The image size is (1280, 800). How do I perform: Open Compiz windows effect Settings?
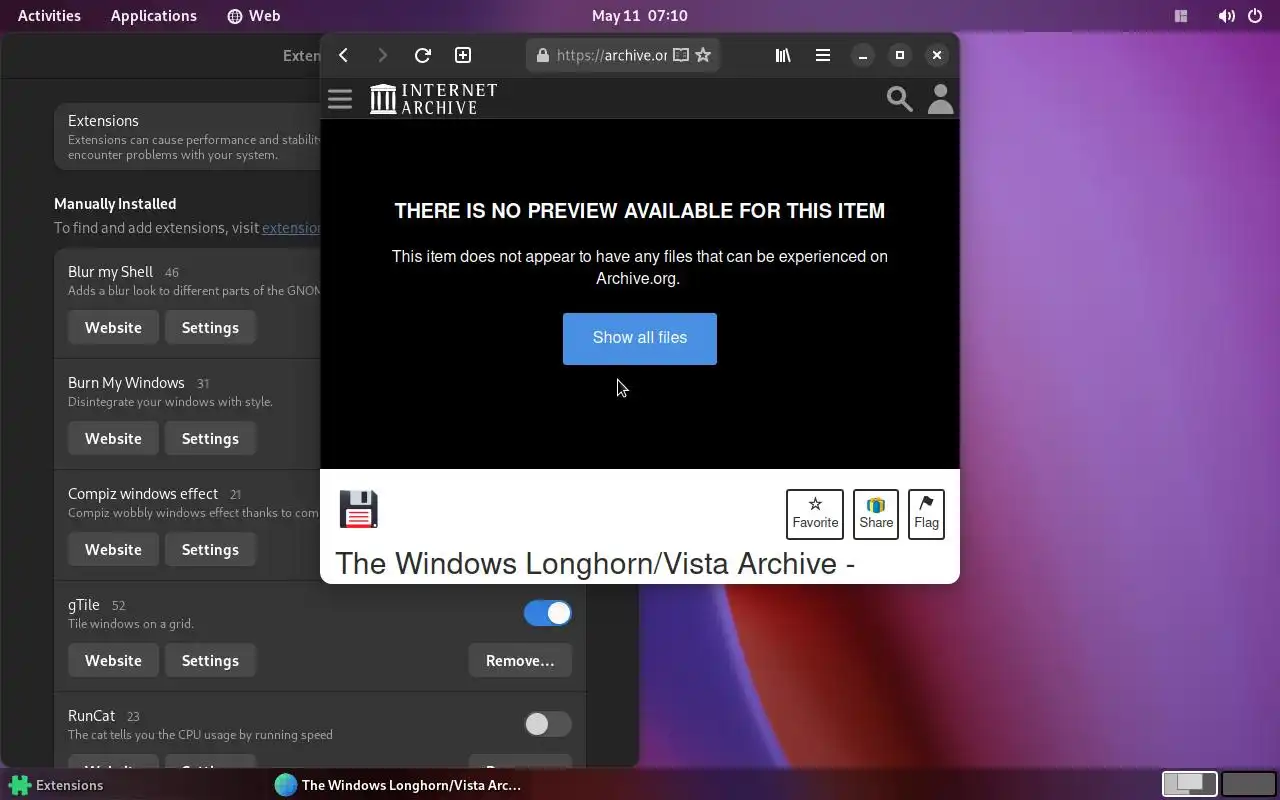(x=210, y=550)
